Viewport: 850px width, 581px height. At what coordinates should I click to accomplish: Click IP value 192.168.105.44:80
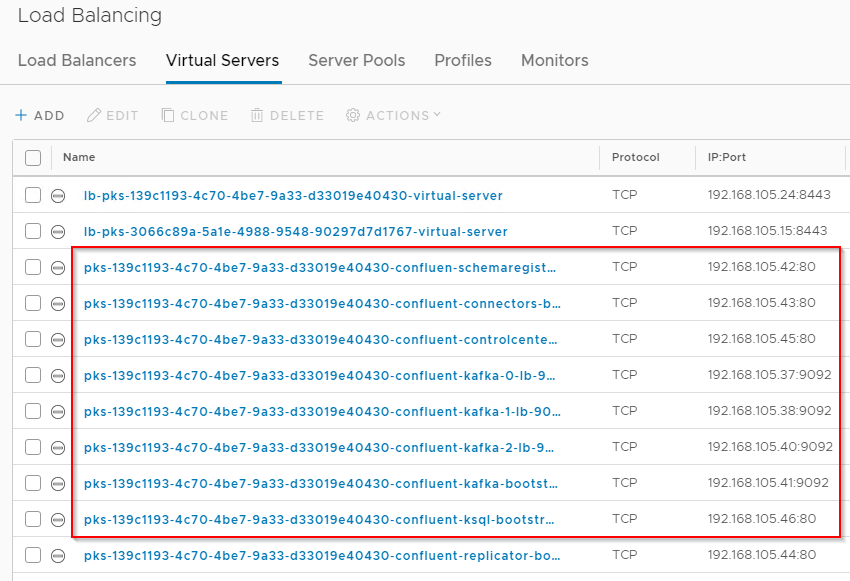[x=761, y=554]
